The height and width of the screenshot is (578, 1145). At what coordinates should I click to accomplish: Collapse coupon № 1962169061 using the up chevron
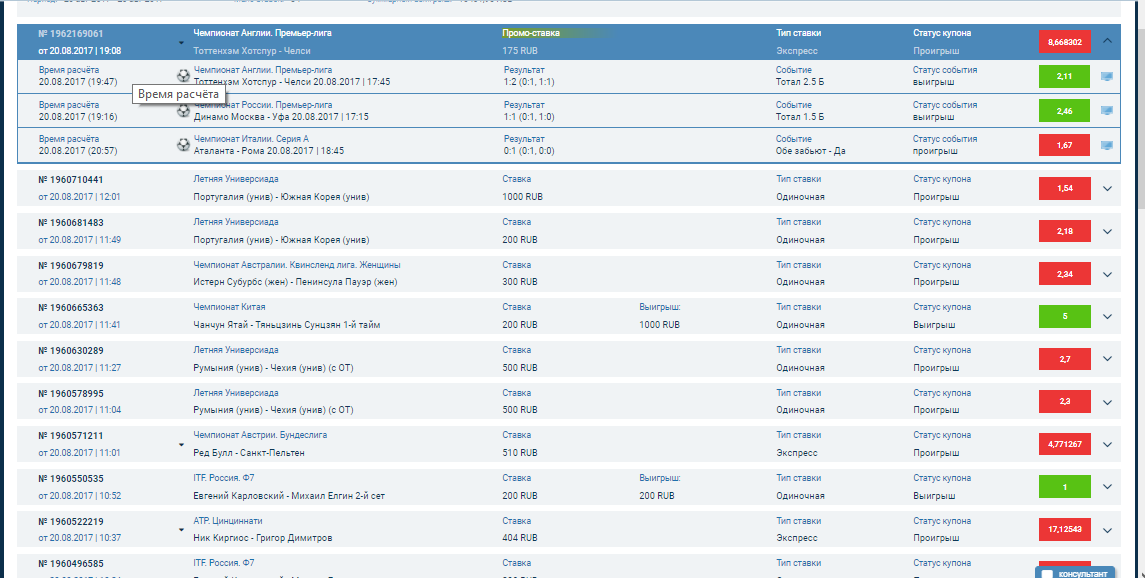tap(1107, 41)
